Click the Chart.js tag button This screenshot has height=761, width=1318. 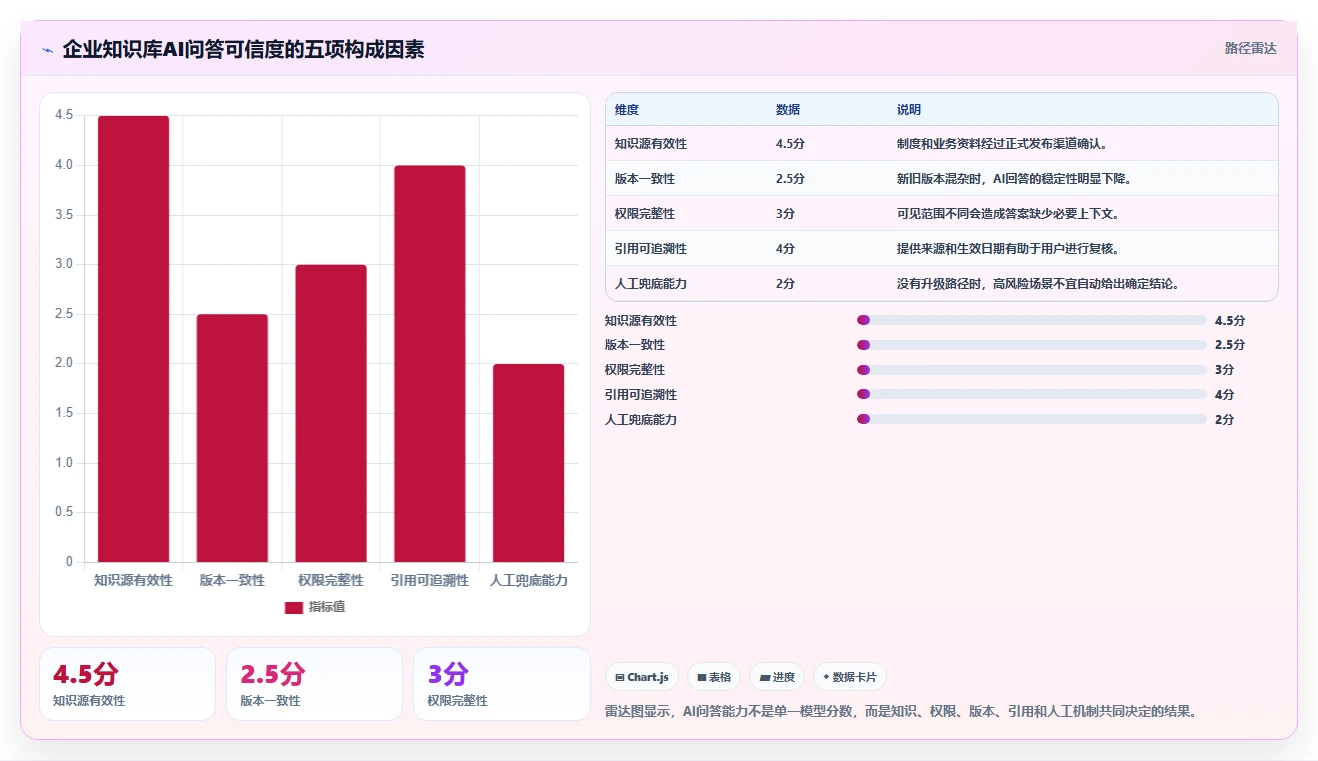point(642,677)
